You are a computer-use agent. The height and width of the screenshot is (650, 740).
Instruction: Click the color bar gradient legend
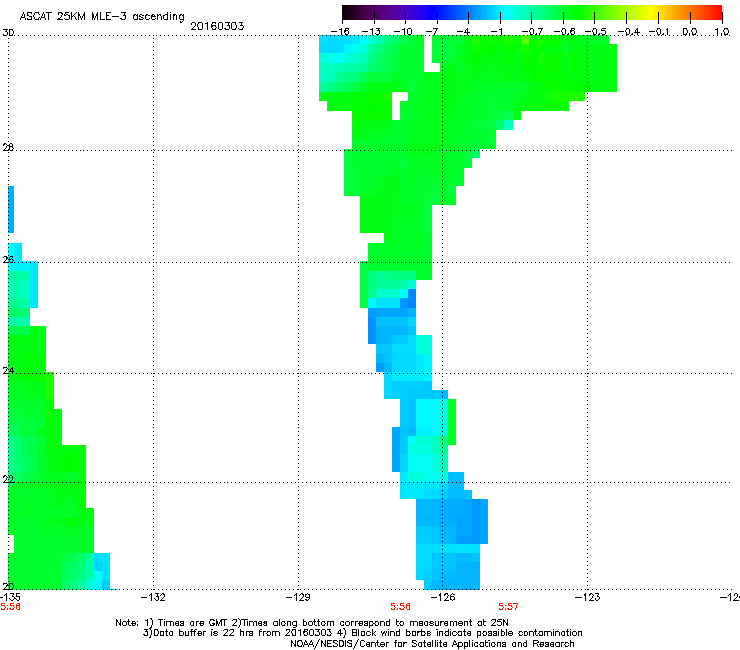[532, 12]
